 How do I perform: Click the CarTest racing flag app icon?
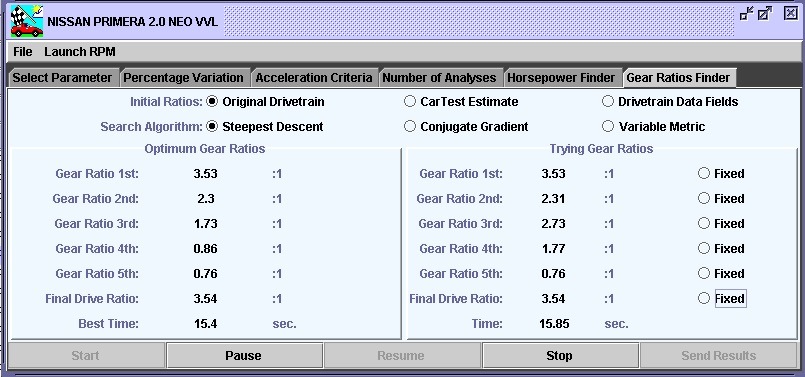27,21
